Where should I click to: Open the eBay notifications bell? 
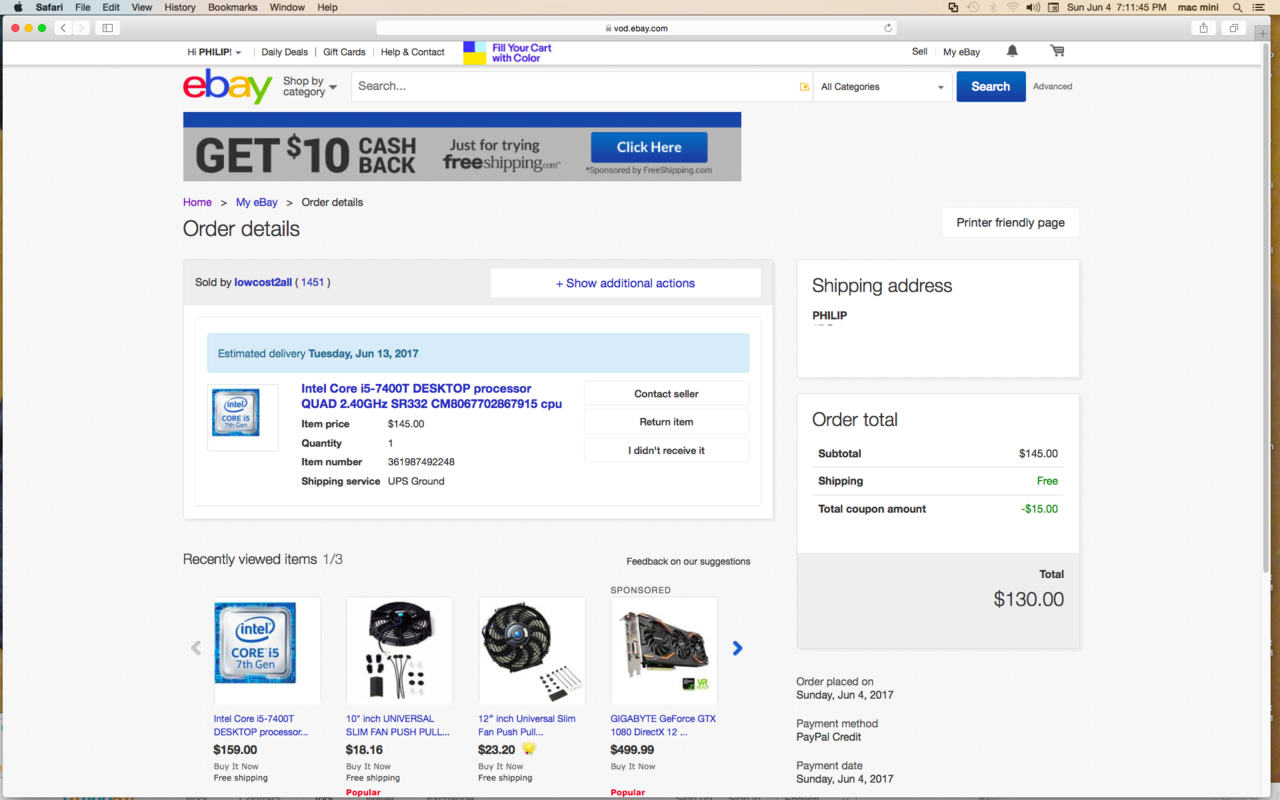click(1012, 51)
